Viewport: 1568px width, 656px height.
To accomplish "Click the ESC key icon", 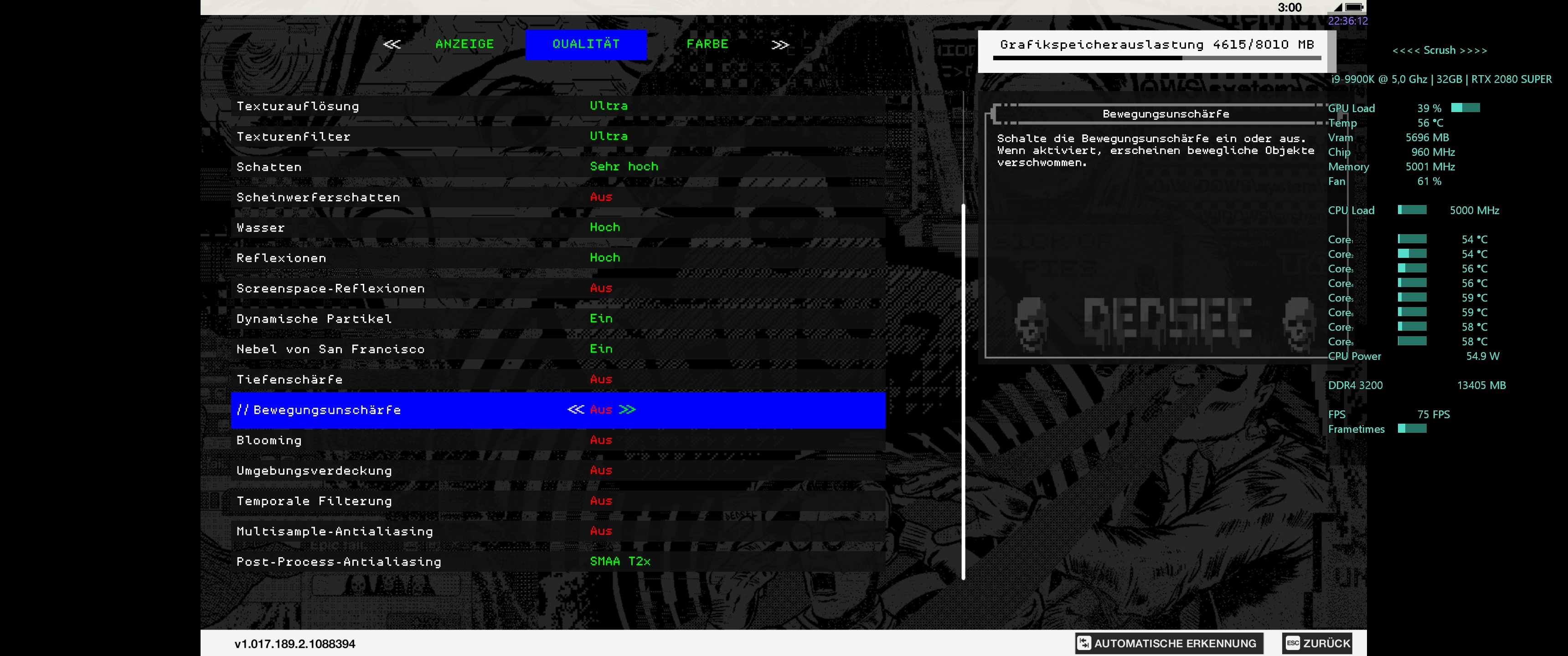I will tap(1292, 643).
